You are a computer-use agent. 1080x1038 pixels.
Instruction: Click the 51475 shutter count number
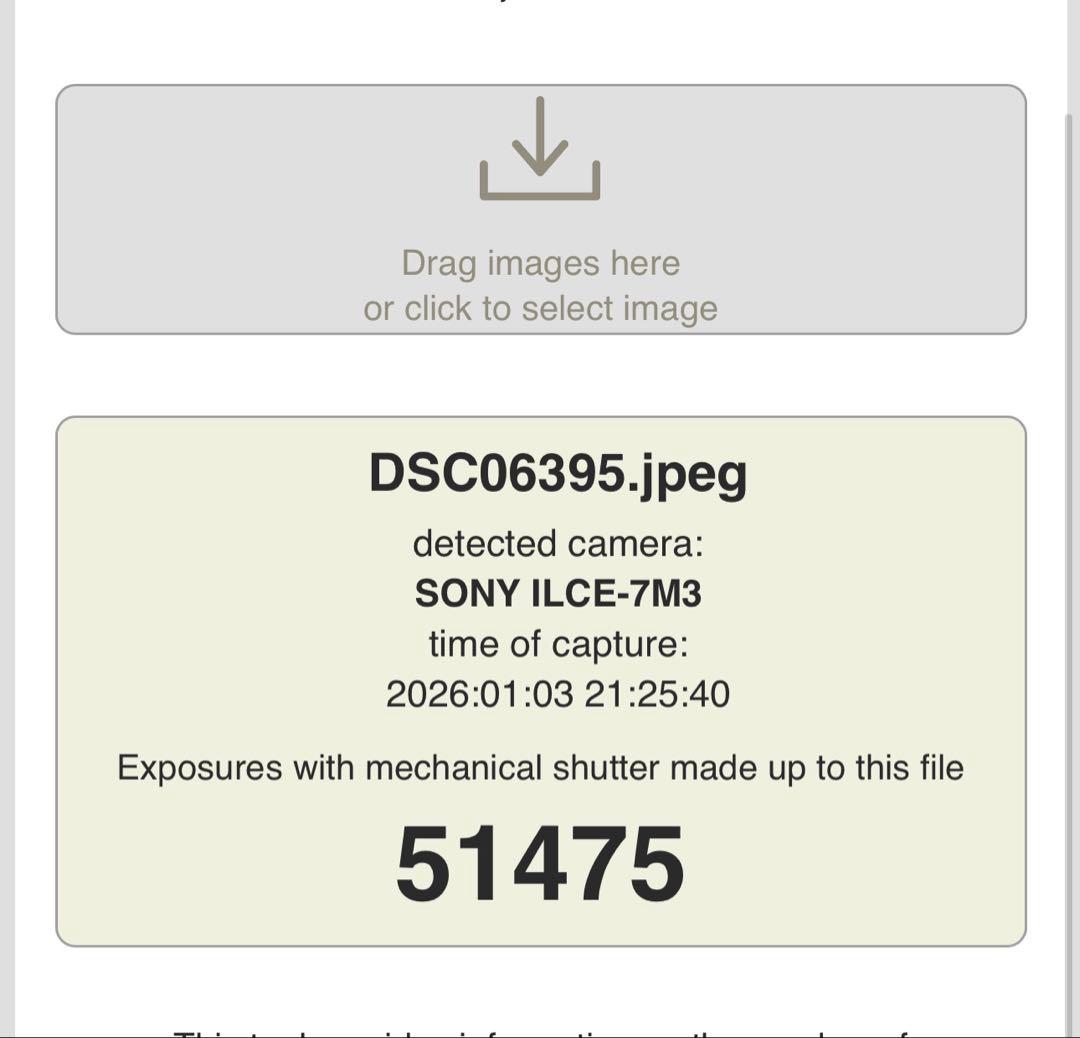(x=540, y=864)
